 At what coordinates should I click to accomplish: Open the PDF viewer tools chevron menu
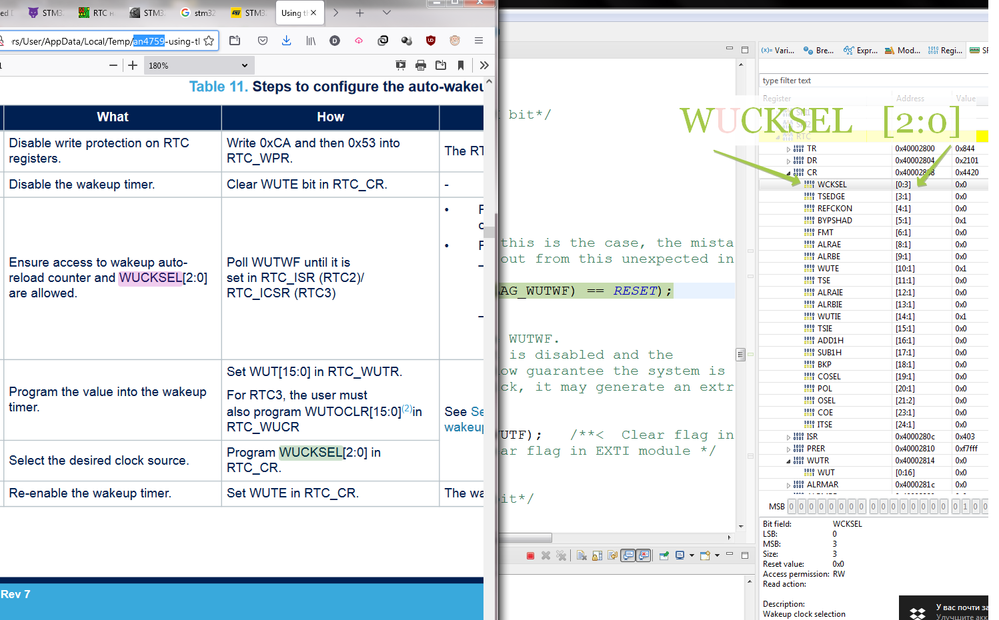(484, 65)
